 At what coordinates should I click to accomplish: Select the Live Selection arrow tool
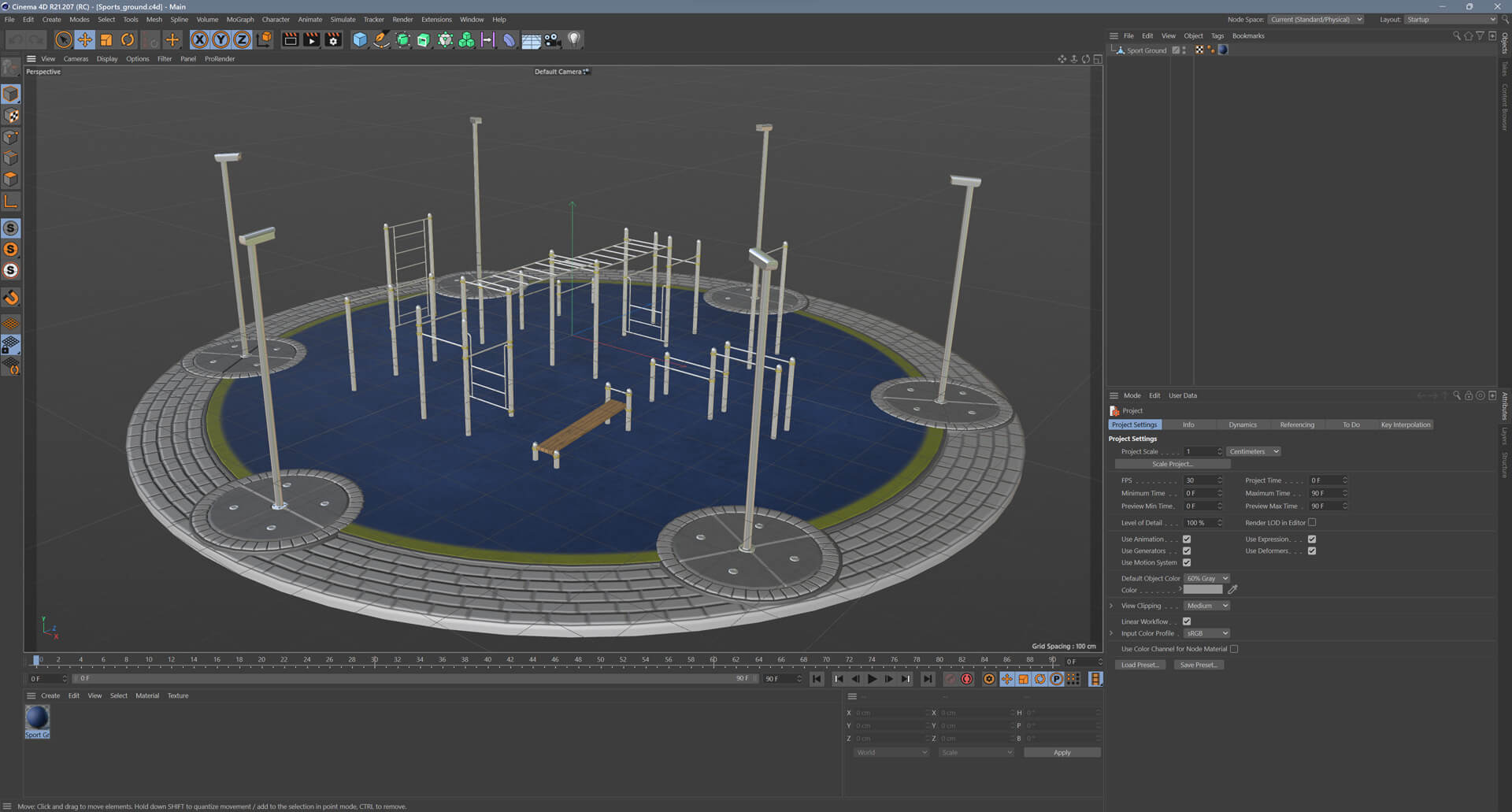pos(64,39)
